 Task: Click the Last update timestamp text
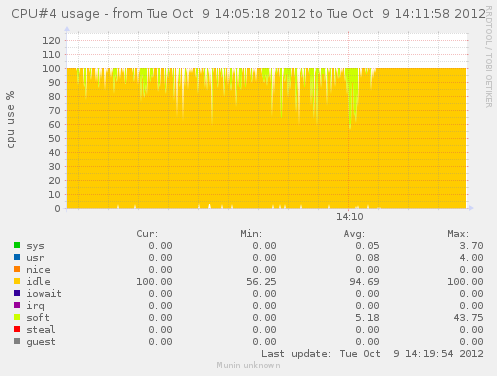[x=372, y=354]
